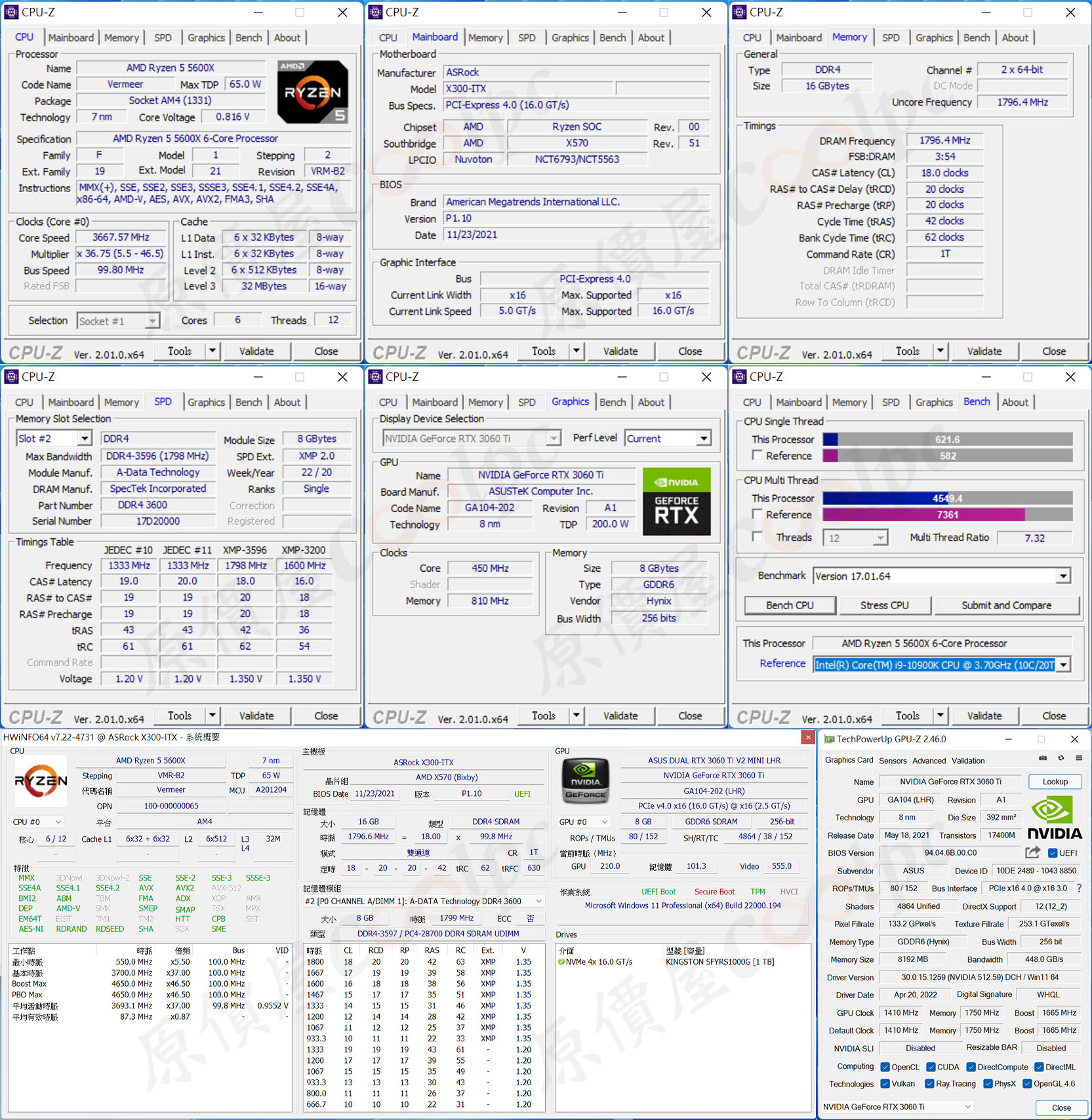Open CPU #0 dropdown in HWiNFO64
The width and height of the screenshot is (1092, 1120).
click(37, 822)
